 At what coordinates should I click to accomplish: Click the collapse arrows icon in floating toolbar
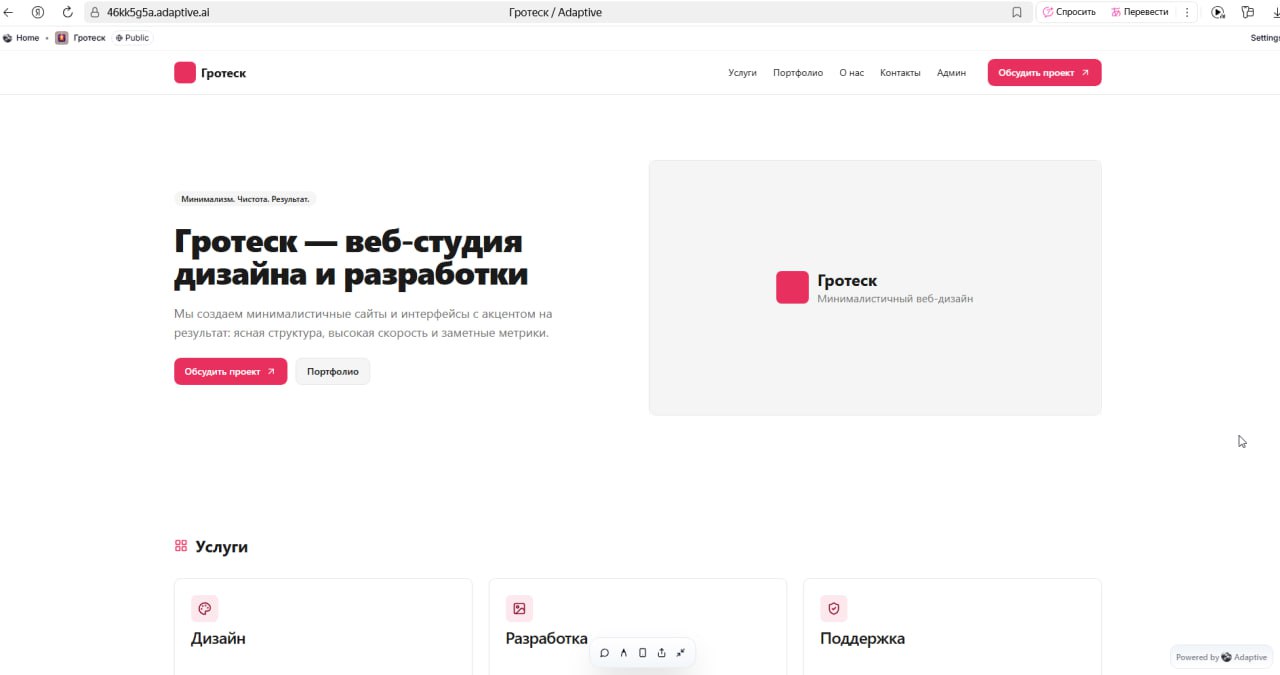coord(681,653)
